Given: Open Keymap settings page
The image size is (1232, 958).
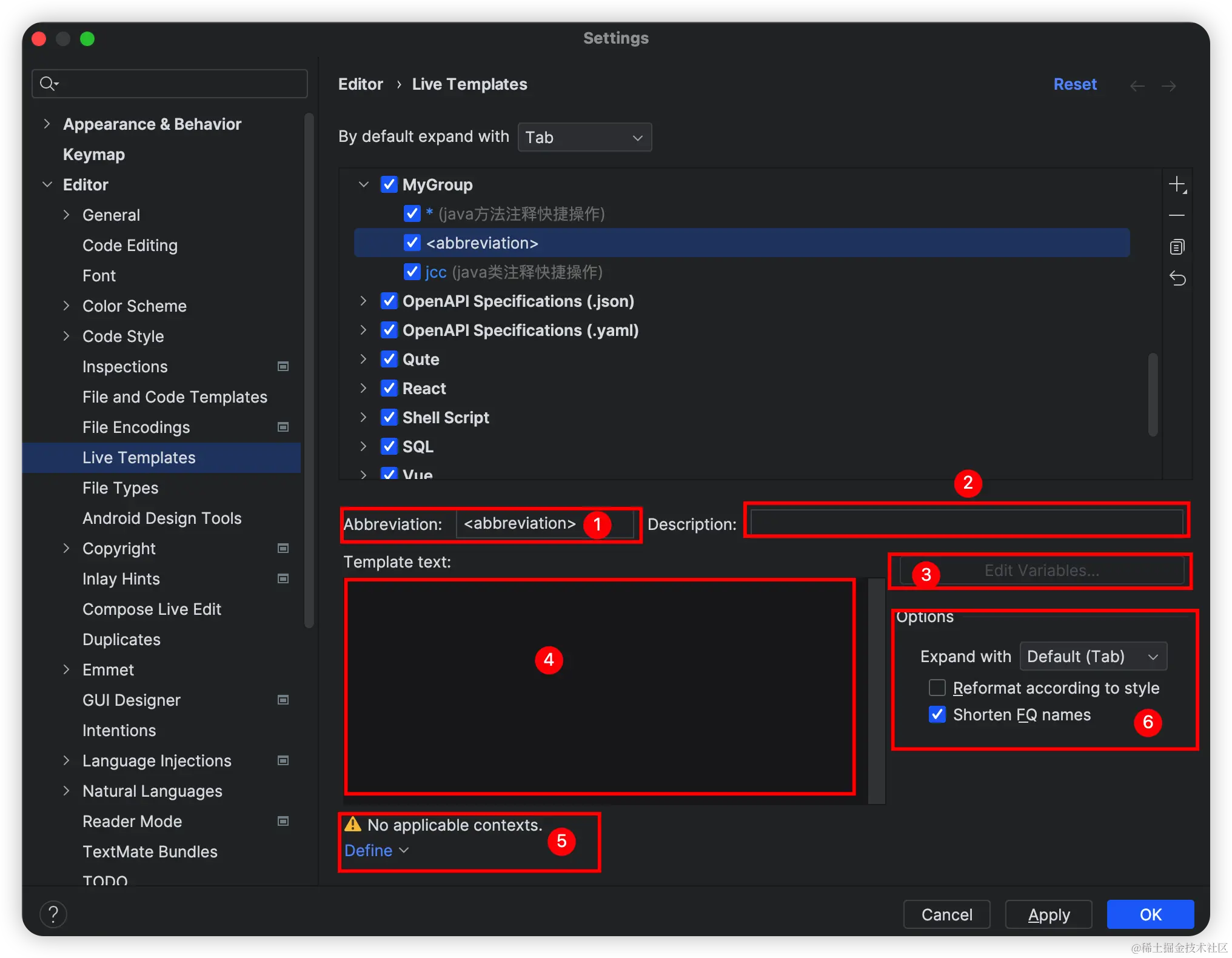Looking at the screenshot, I should click(x=94, y=154).
